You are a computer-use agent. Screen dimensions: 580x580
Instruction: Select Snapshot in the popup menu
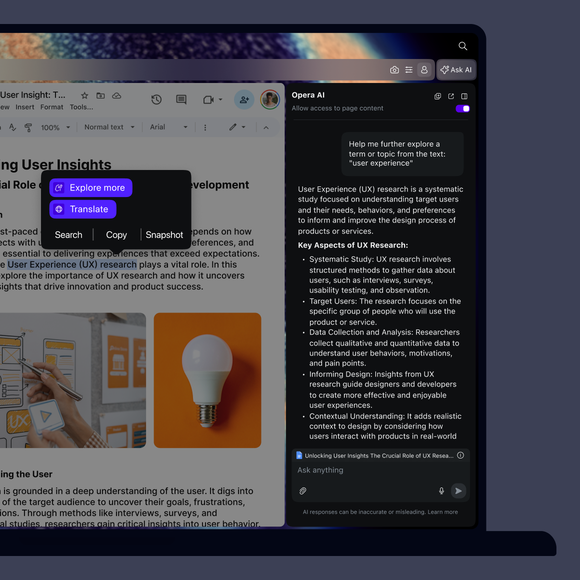point(164,235)
